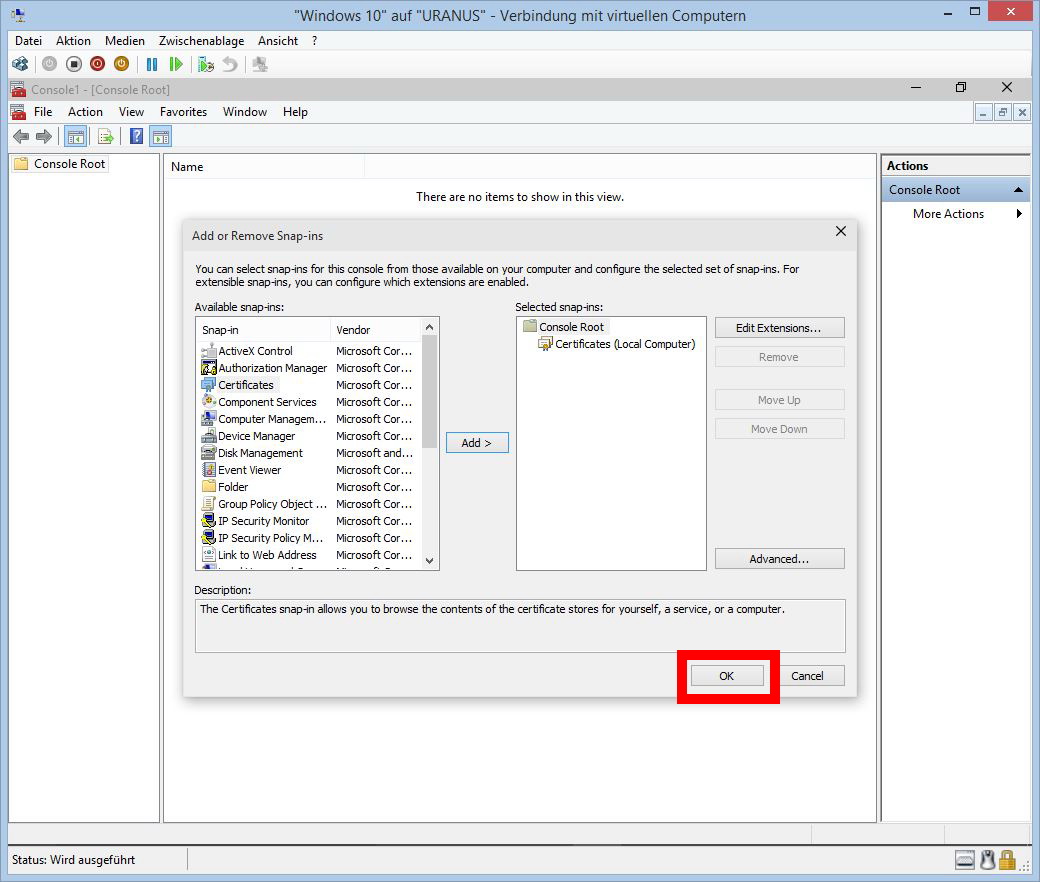
Task: Click the Export List toolbar icon
Action: click(106, 137)
